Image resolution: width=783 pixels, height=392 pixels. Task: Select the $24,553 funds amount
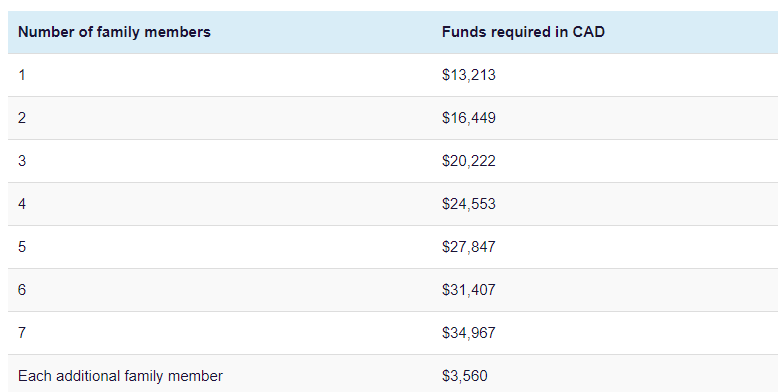pos(469,204)
